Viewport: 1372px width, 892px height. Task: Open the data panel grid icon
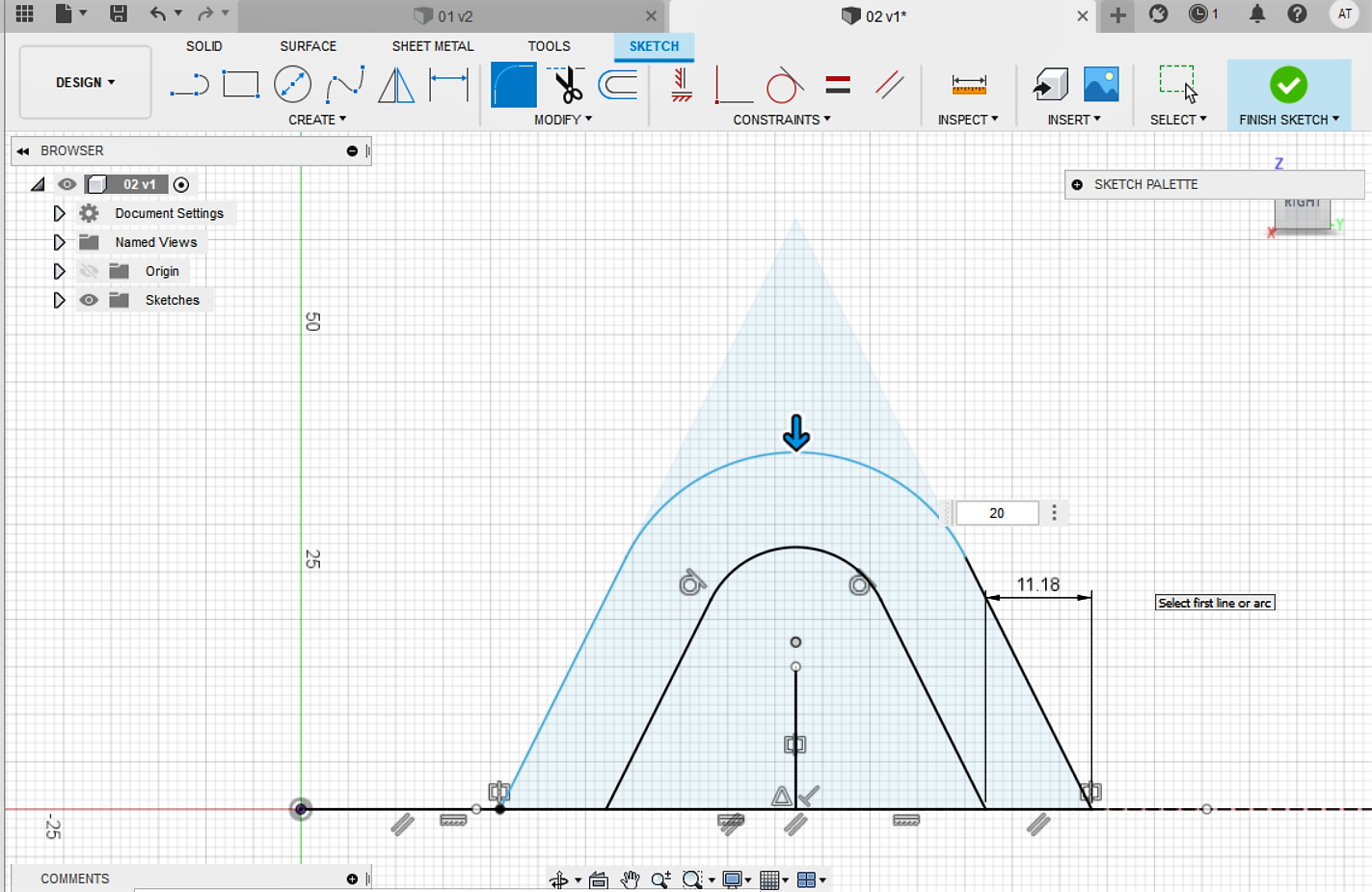(24, 14)
